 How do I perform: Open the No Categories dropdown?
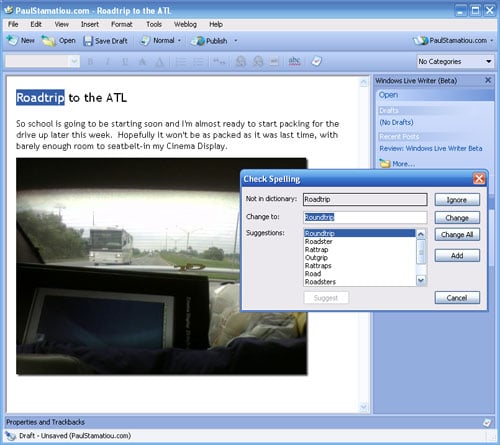455,61
